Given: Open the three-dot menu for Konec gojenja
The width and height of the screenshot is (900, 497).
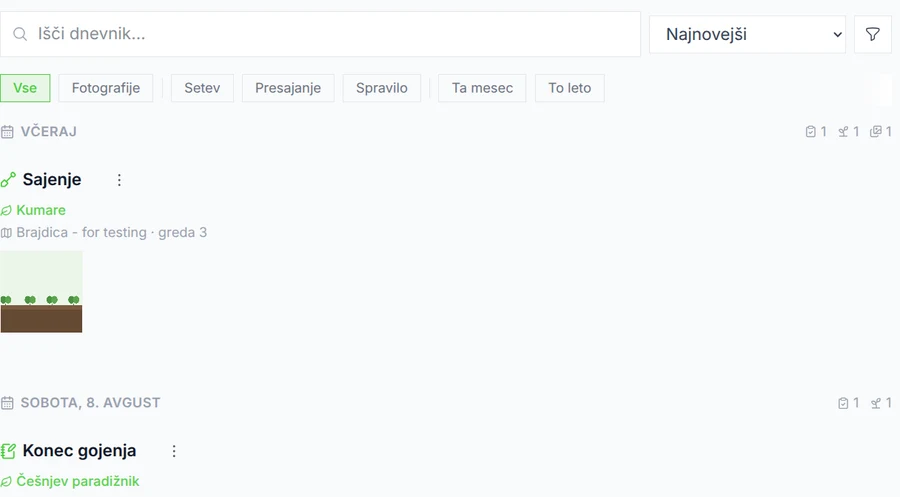Looking at the screenshot, I should pos(174,451).
